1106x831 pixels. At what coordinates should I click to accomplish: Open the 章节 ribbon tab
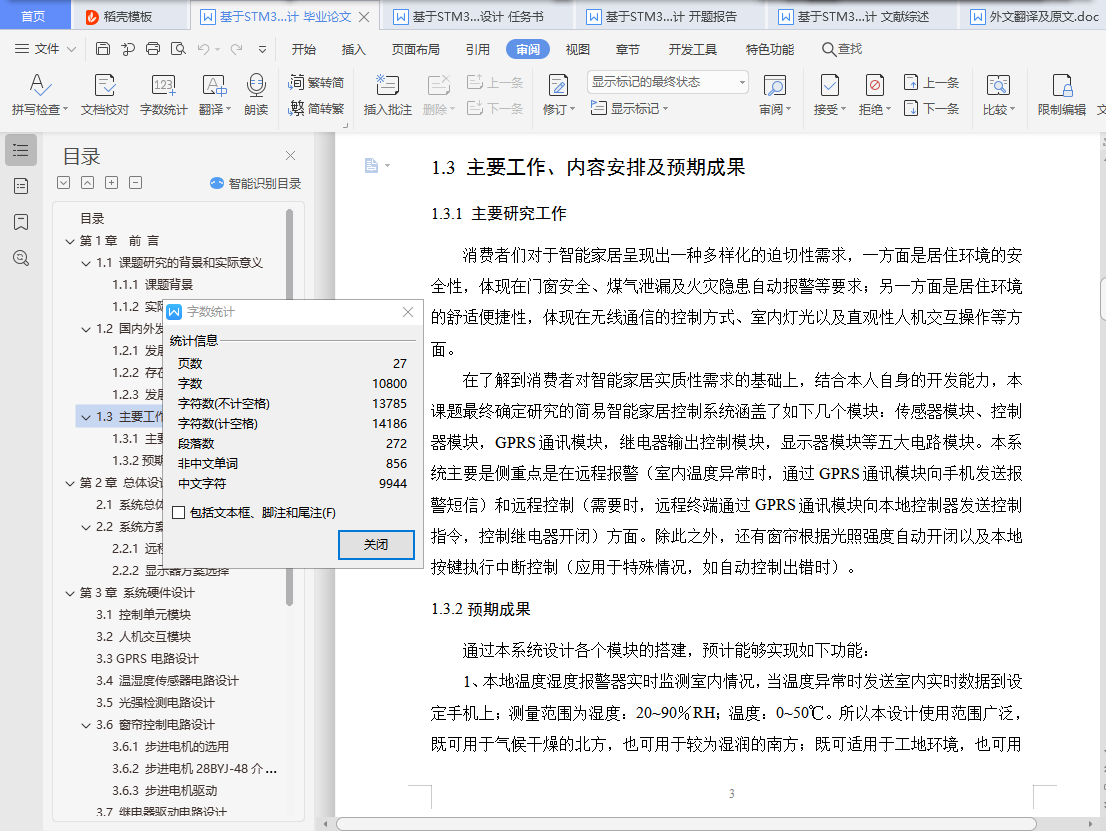point(628,49)
